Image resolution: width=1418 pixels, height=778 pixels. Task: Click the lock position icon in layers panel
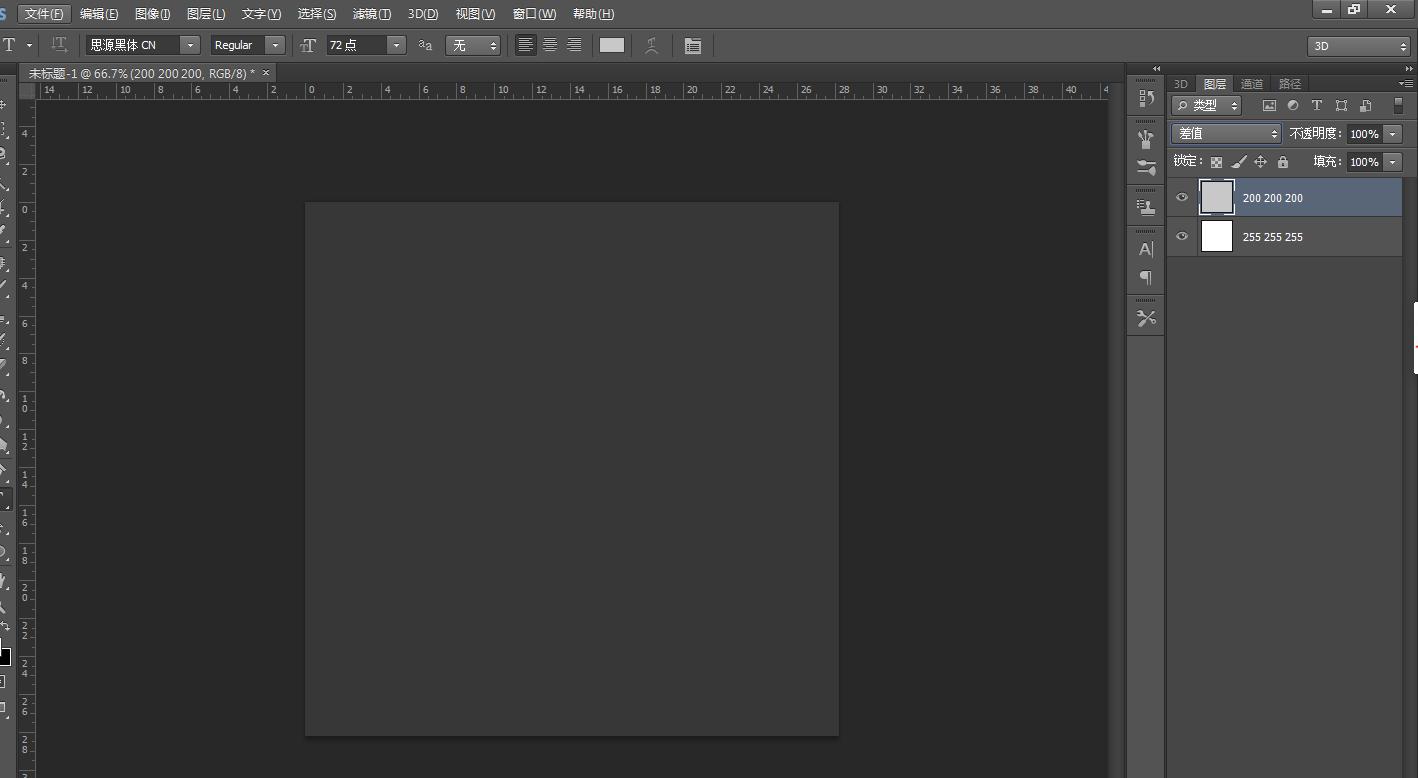tap(1260, 162)
